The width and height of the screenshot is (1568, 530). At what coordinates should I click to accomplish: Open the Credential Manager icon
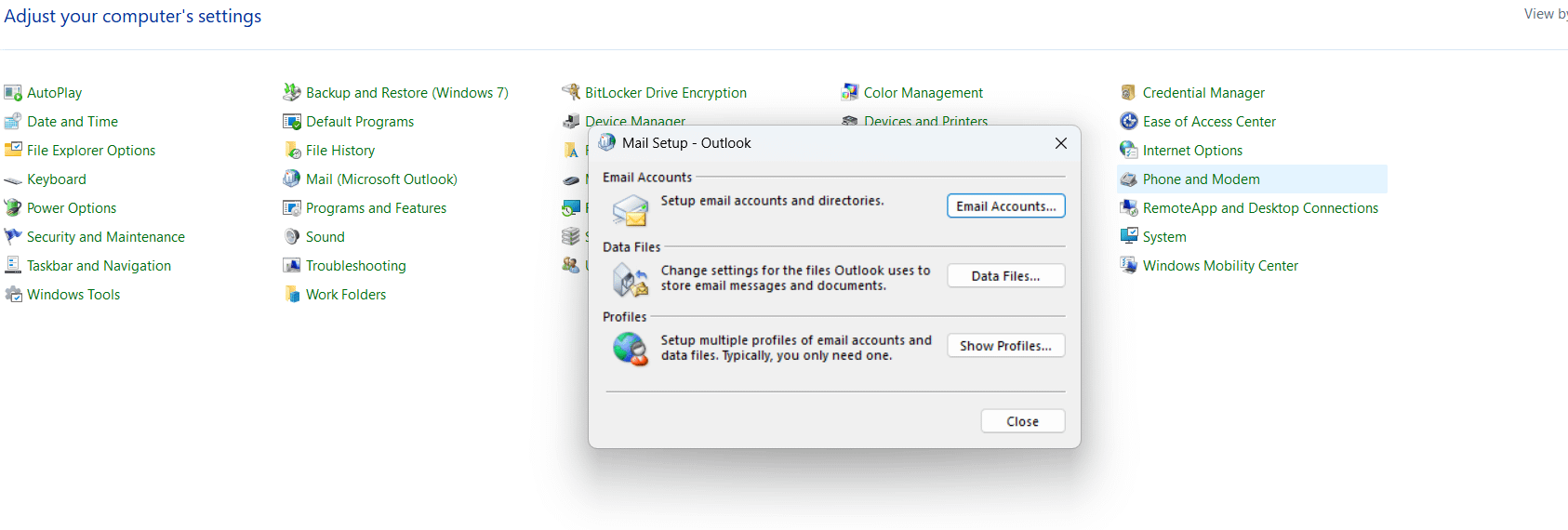coord(1129,93)
